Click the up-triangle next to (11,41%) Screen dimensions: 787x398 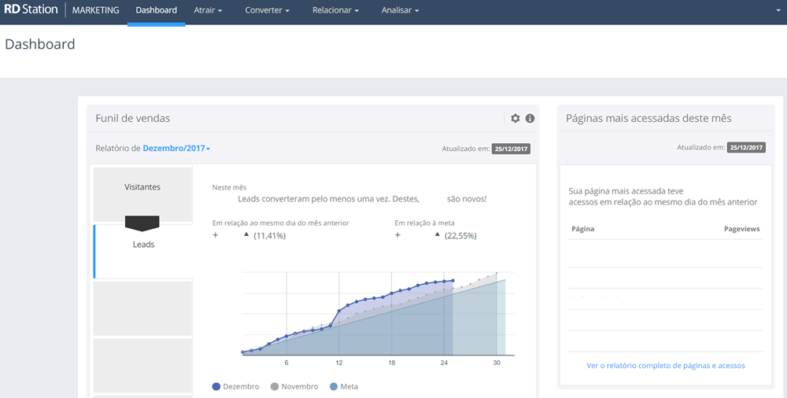coord(246,234)
